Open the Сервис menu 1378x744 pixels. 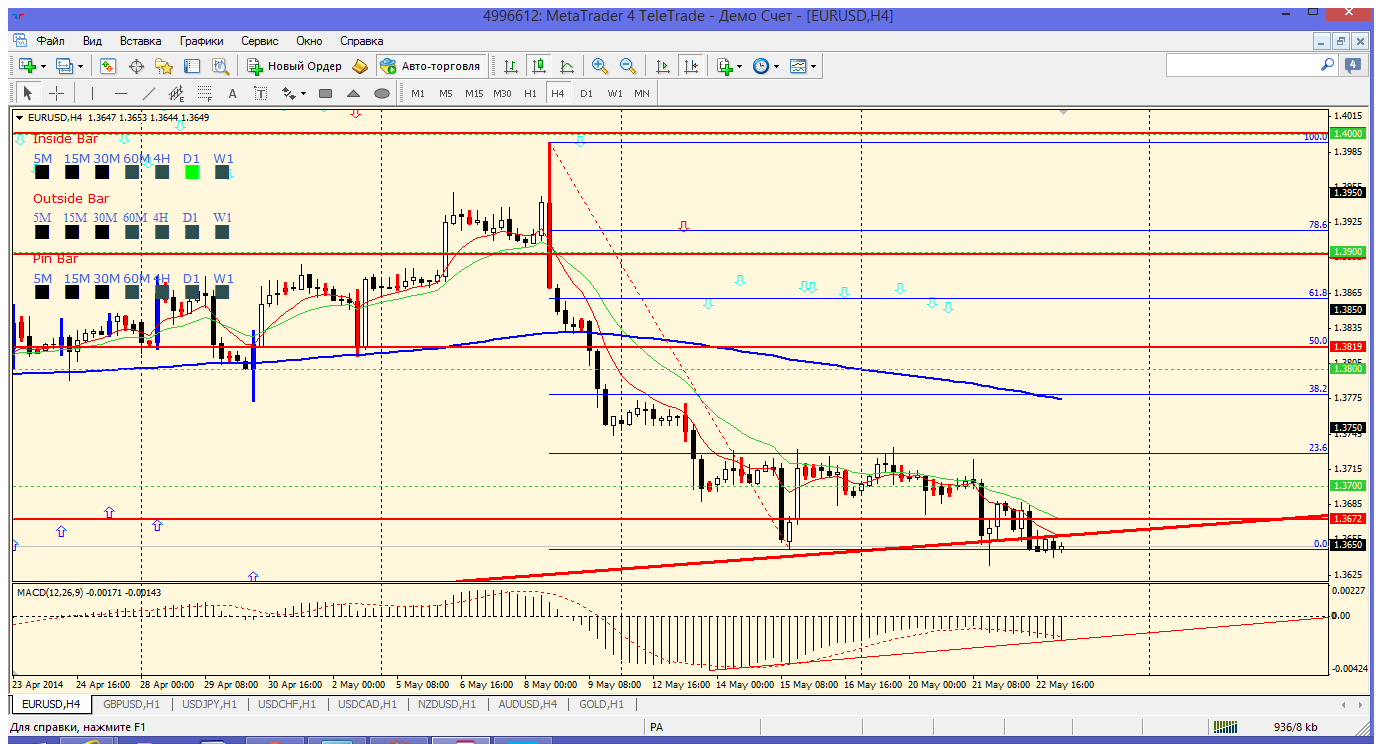(x=260, y=41)
